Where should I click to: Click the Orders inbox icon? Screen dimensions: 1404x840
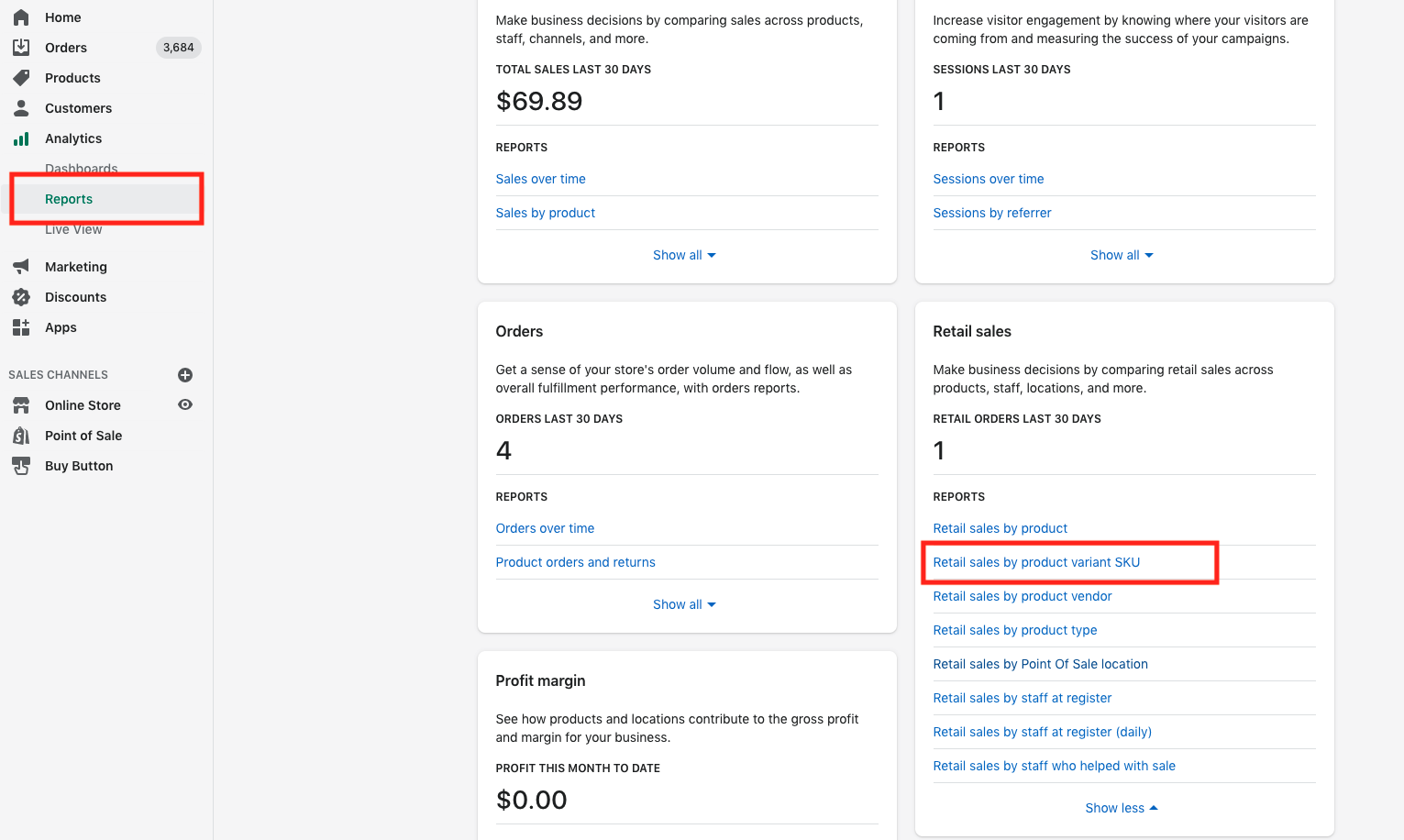21,48
